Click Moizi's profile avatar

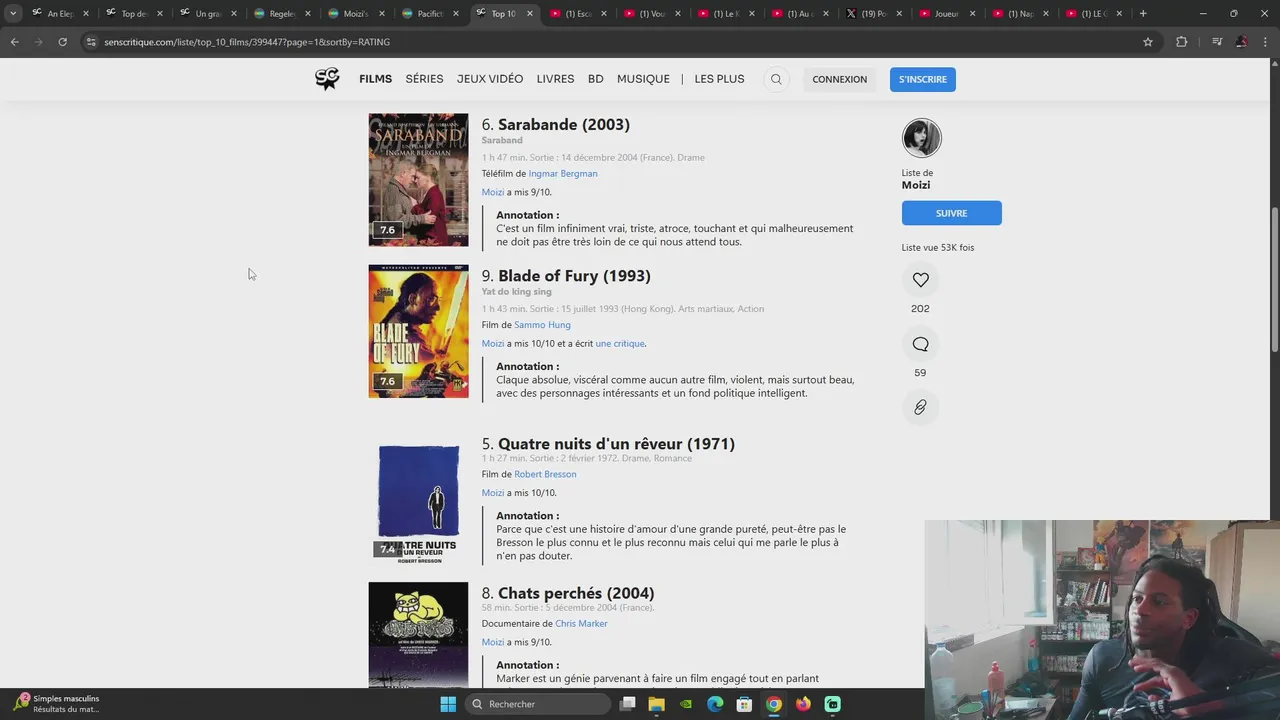[x=921, y=138]
